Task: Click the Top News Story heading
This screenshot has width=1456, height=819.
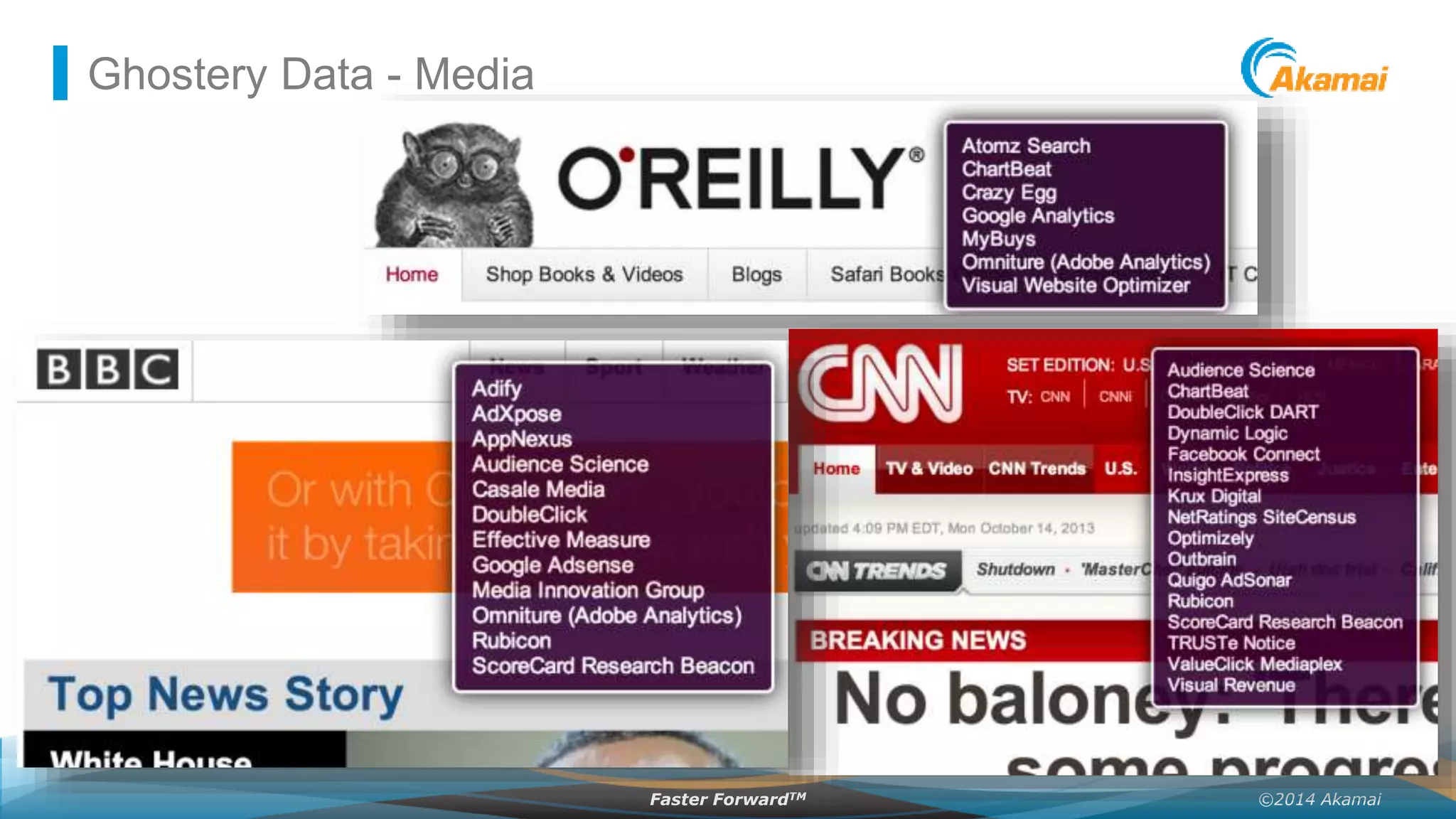Action: point(225,695)
